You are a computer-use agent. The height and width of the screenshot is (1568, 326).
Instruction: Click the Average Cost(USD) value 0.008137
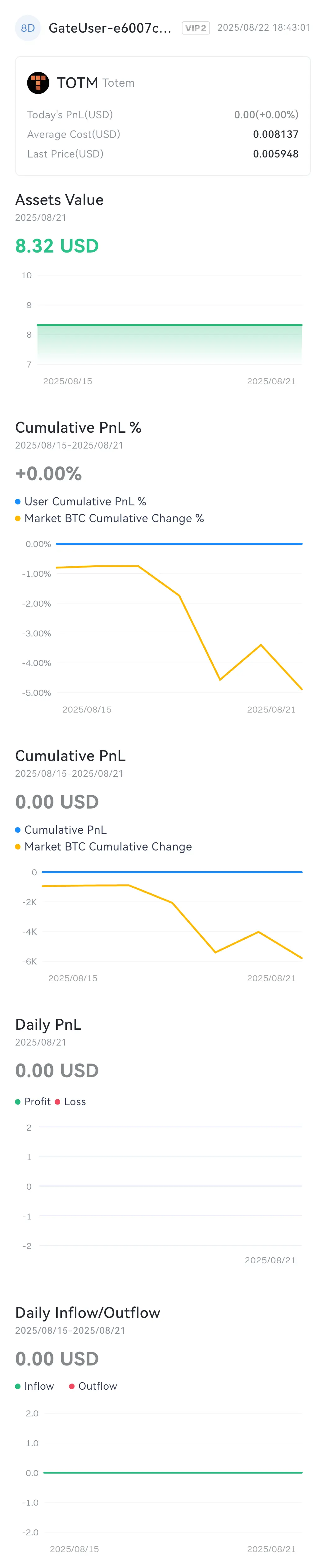pyautogui.click(x=275, y=134)
